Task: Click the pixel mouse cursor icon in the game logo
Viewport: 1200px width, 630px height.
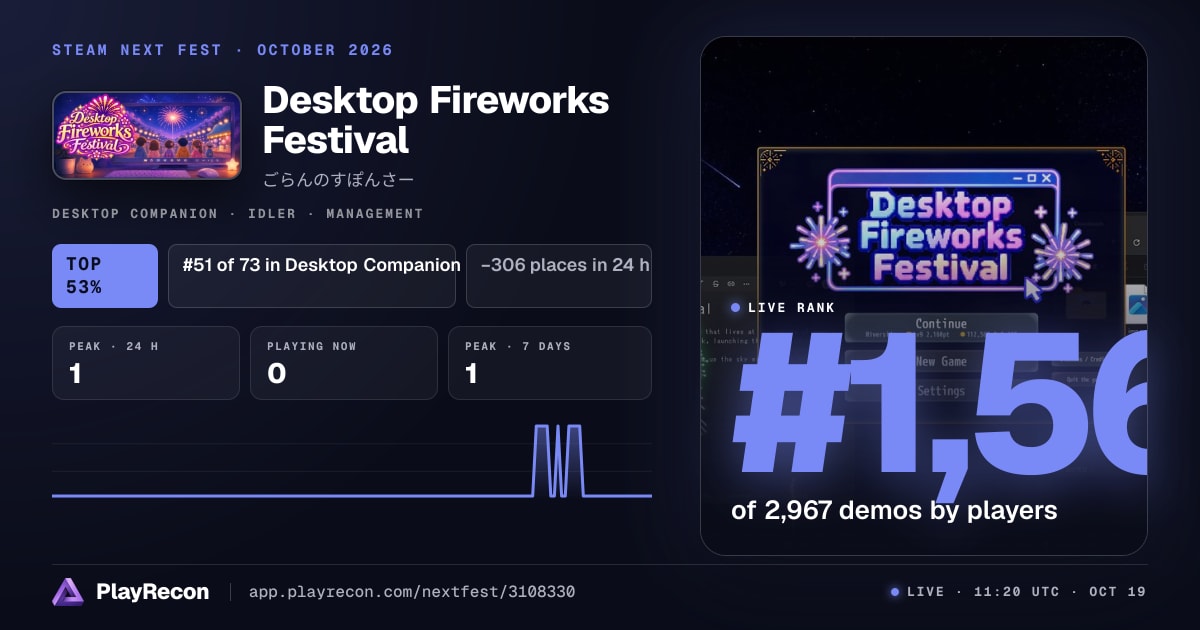Action: (1032, 289)
